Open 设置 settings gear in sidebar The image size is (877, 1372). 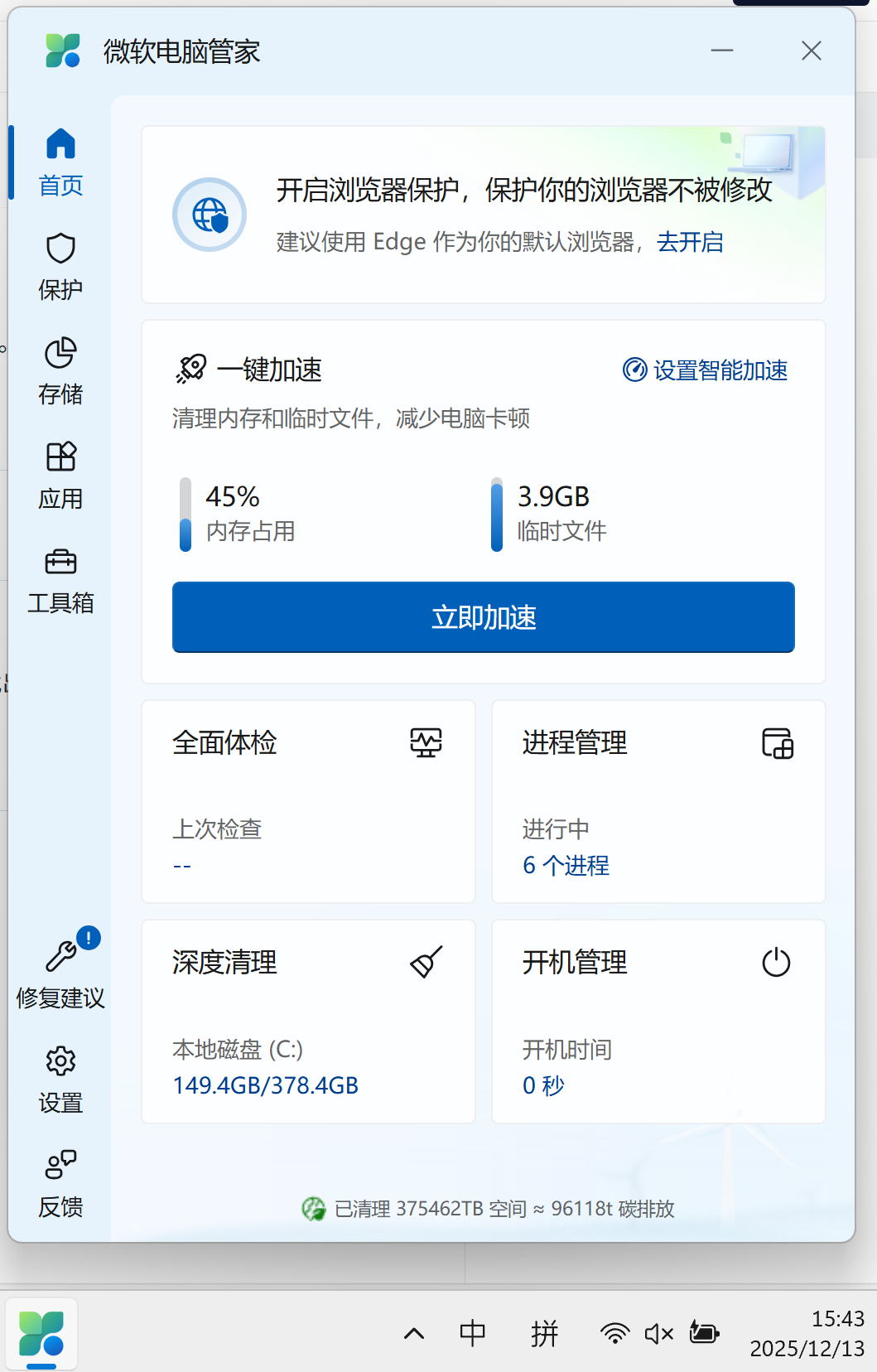[x=60, y=1079]
